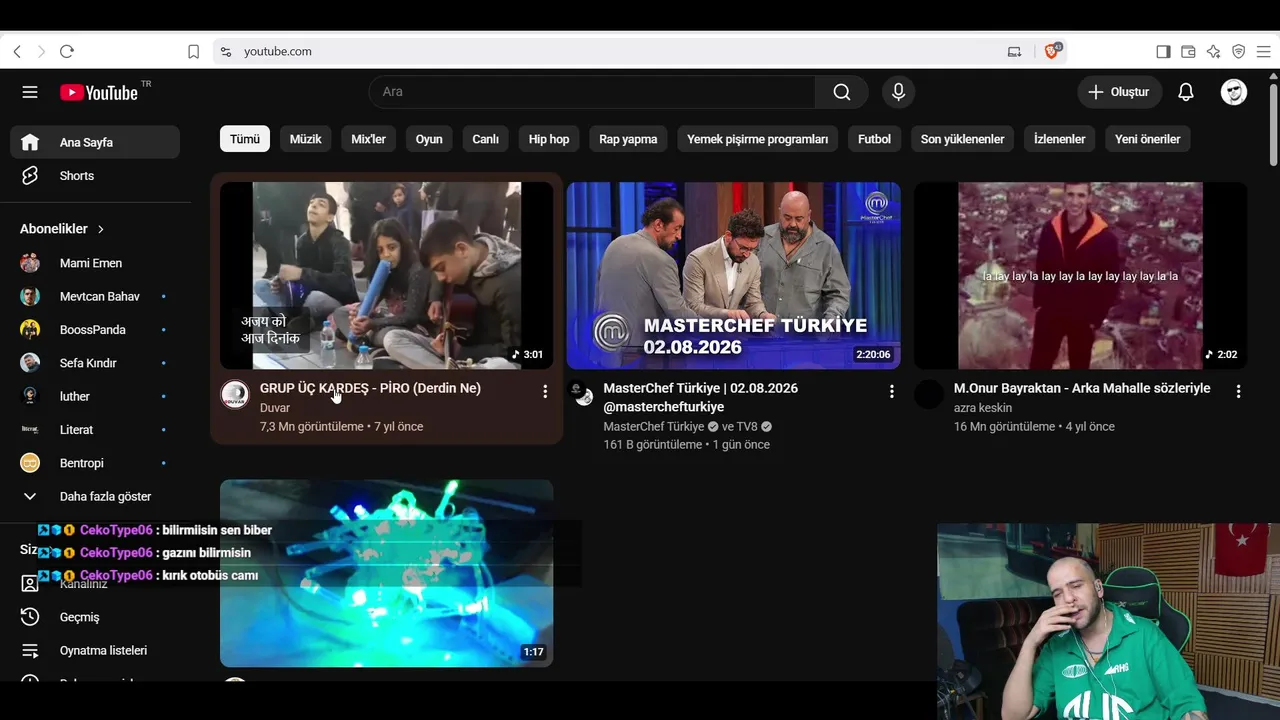
Task: Open Geçmiş watch history
Action: [95, 617]
